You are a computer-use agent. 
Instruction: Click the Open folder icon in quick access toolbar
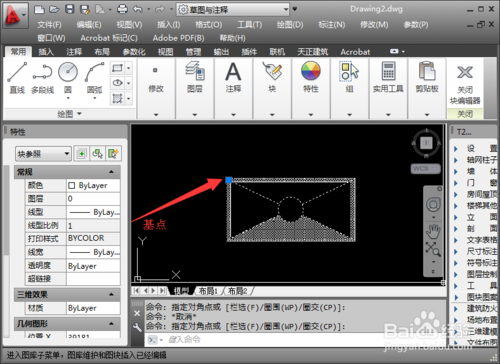tap(55, 9)
